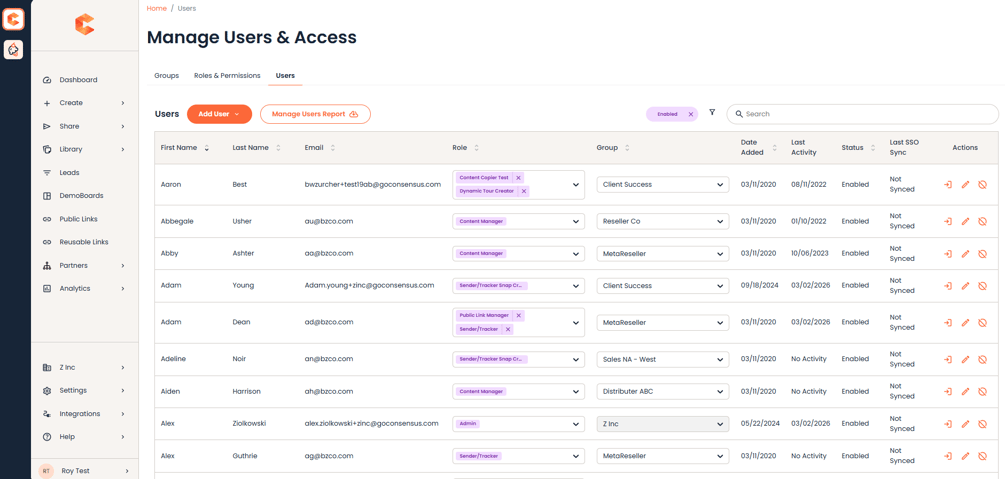This screenshot has height=479, width=1005.
Task: Switch to Roles & Permissions tab
Action: 227,76
